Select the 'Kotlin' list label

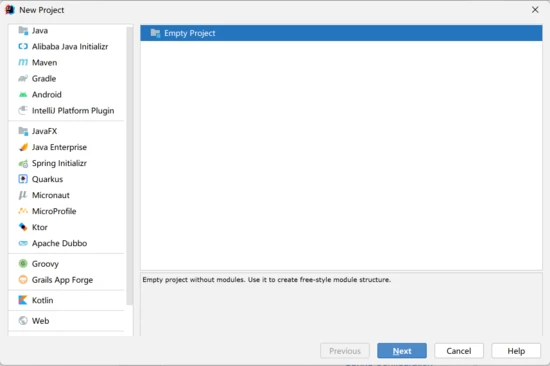click(42, 300)
